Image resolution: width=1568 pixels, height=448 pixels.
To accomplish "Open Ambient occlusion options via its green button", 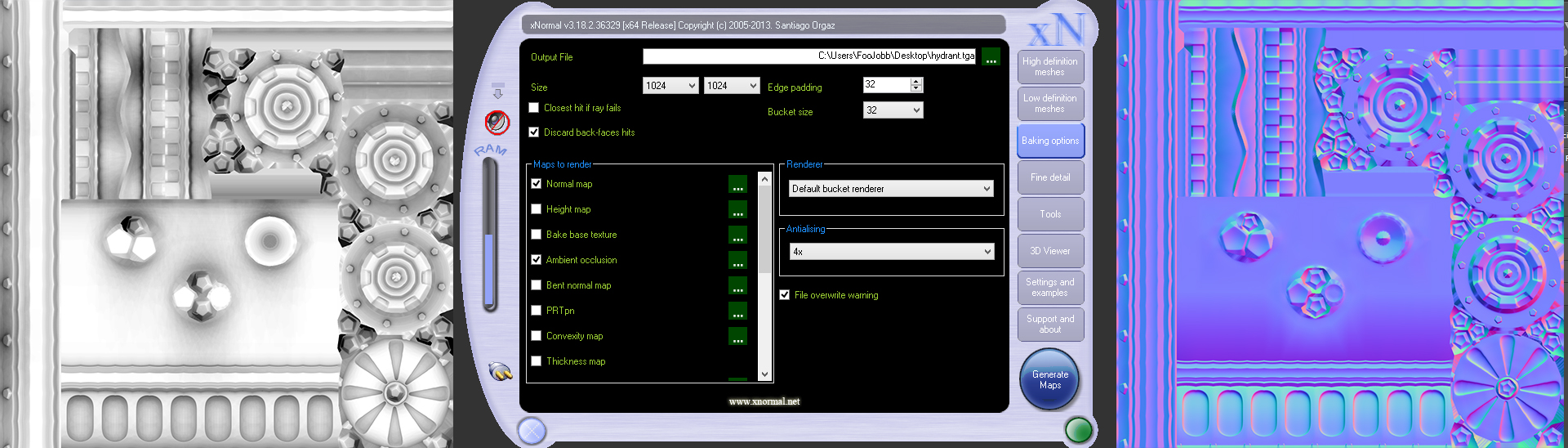I will pos(737,261).
